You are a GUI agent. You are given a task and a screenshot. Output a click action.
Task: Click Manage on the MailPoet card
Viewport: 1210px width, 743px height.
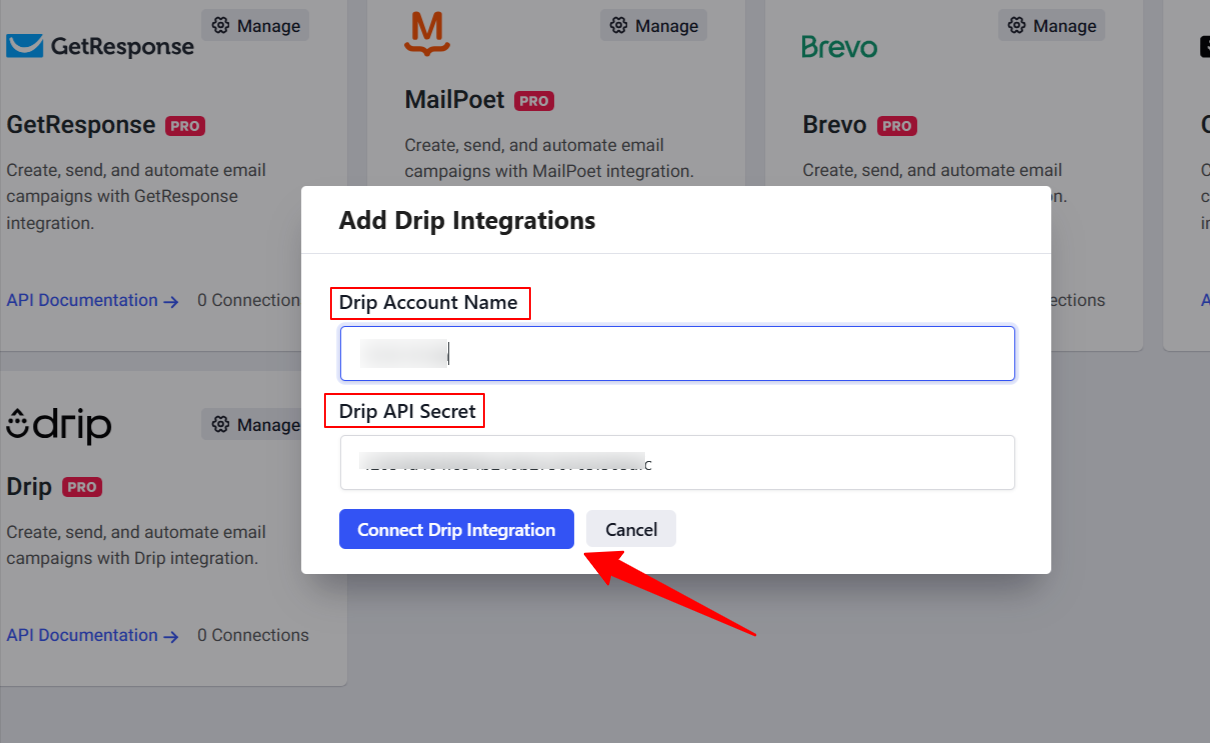pyautogui.click(x=653, y=24)
